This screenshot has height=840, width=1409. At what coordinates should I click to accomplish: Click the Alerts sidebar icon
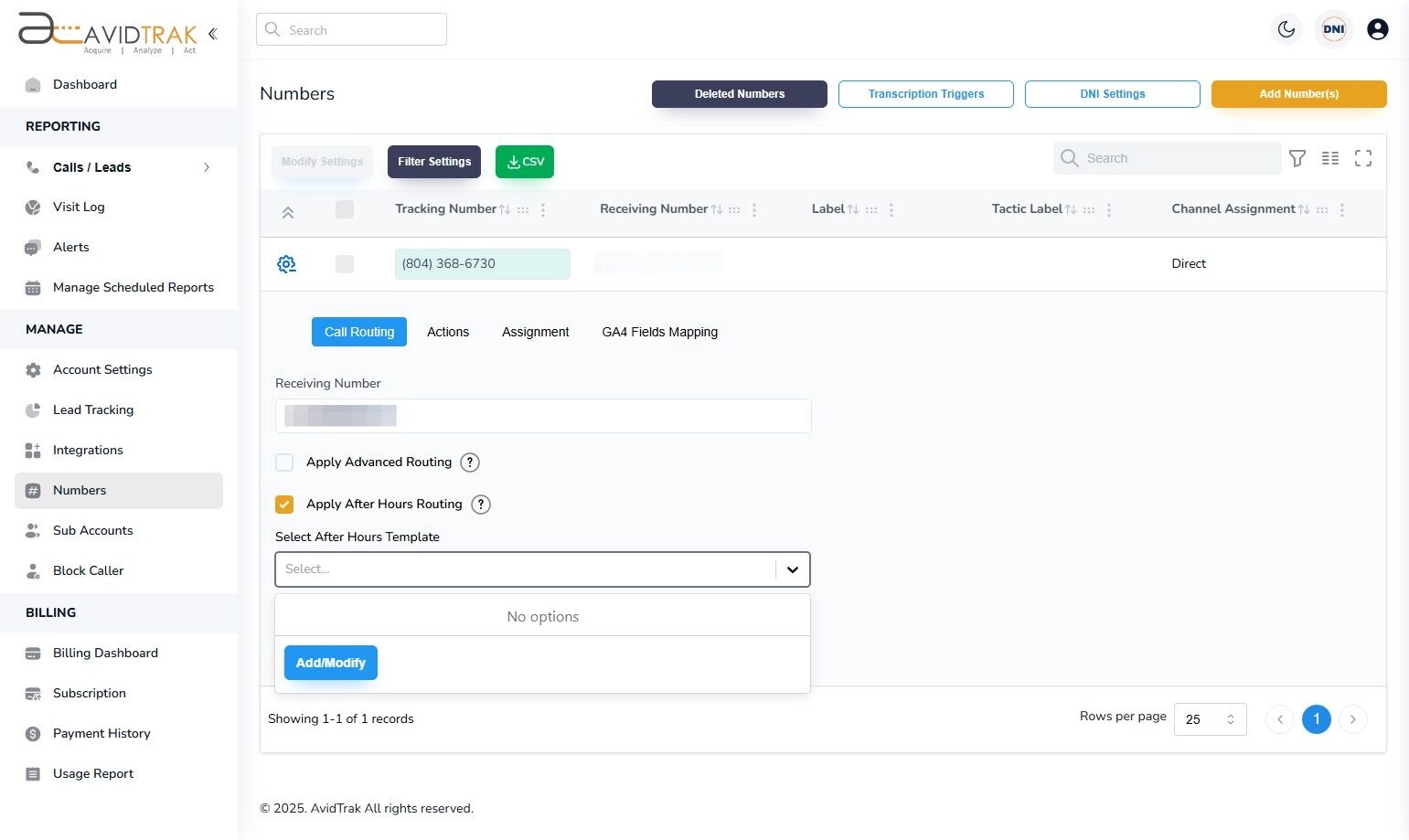click(33, 248)
